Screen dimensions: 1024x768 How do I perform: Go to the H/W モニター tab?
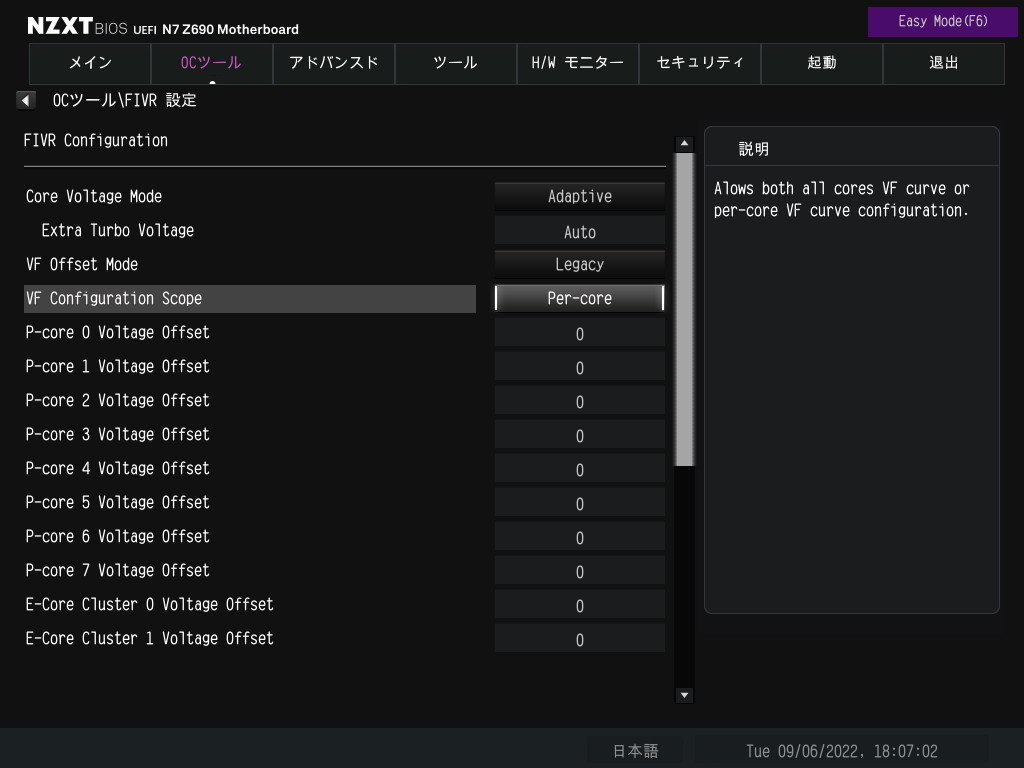click(577, 63)
